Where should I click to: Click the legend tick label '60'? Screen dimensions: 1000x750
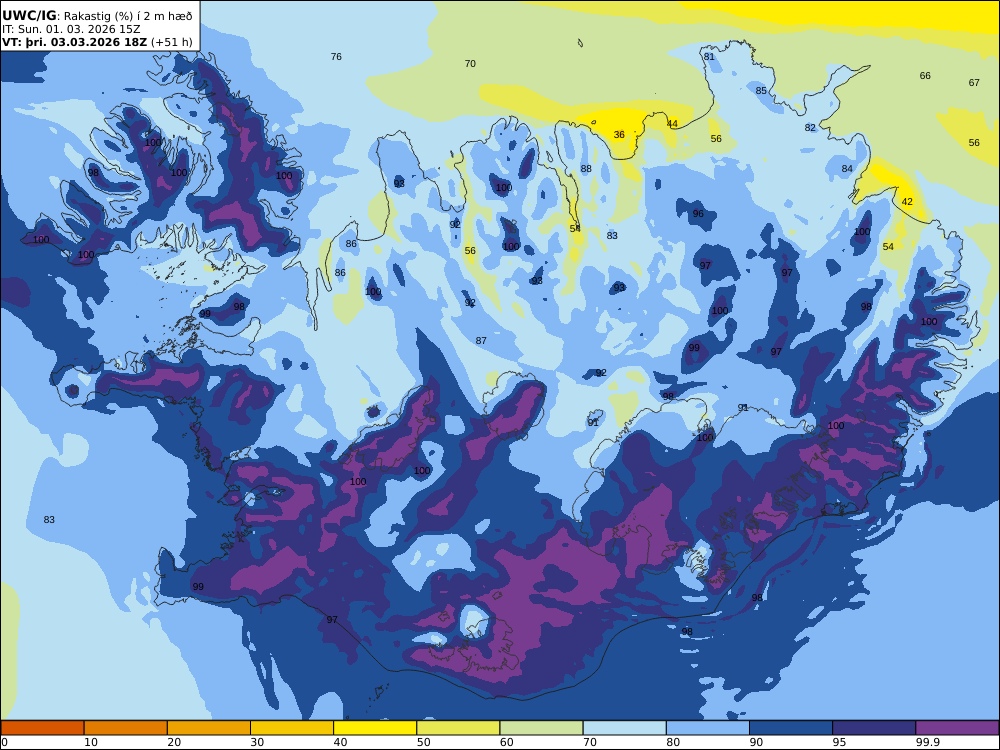507,742
